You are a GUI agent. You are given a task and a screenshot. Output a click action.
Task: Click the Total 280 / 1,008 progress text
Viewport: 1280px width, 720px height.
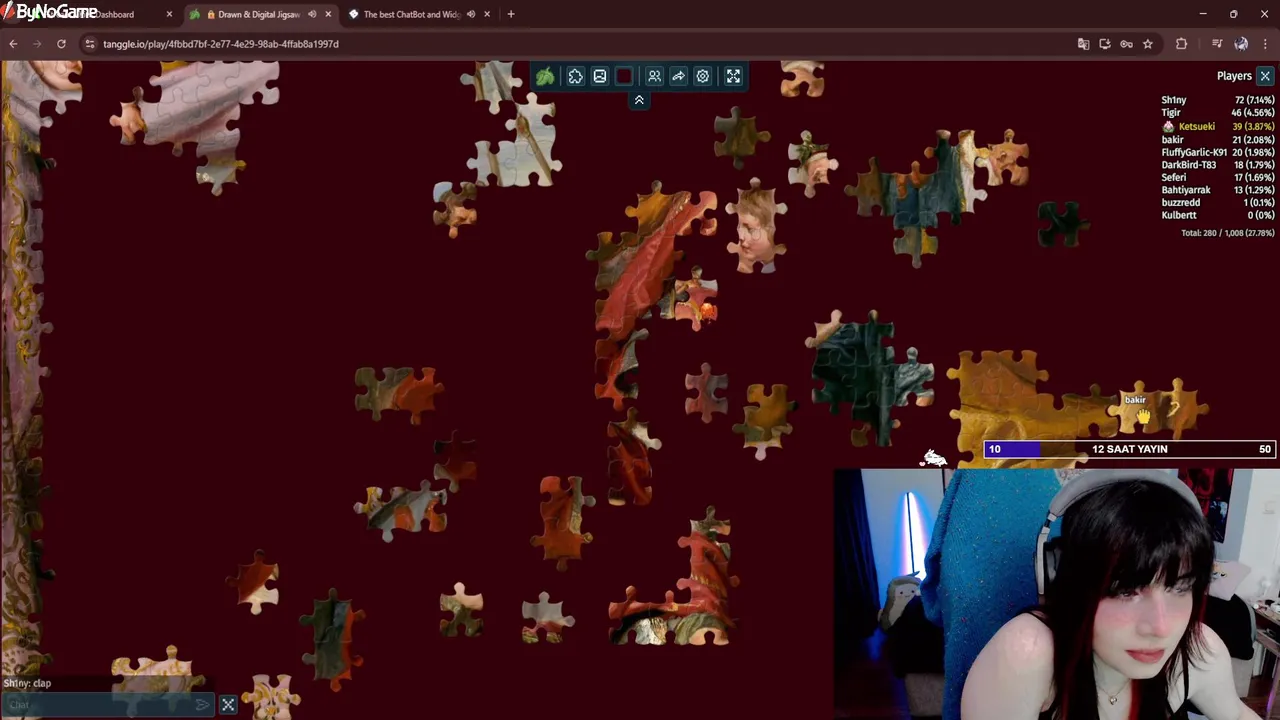pyautogui.click(x=1227, y=233)
